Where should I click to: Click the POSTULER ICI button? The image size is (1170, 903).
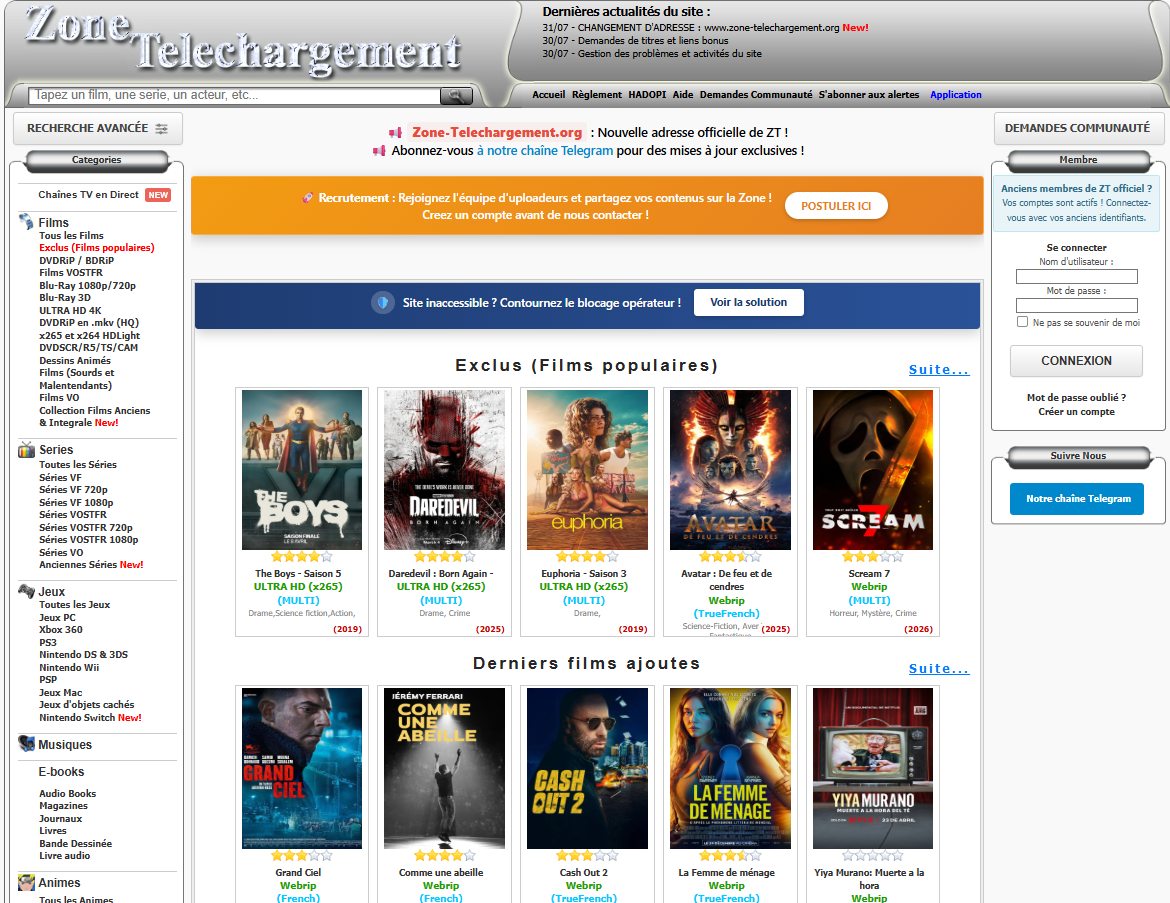click(836, 206)
